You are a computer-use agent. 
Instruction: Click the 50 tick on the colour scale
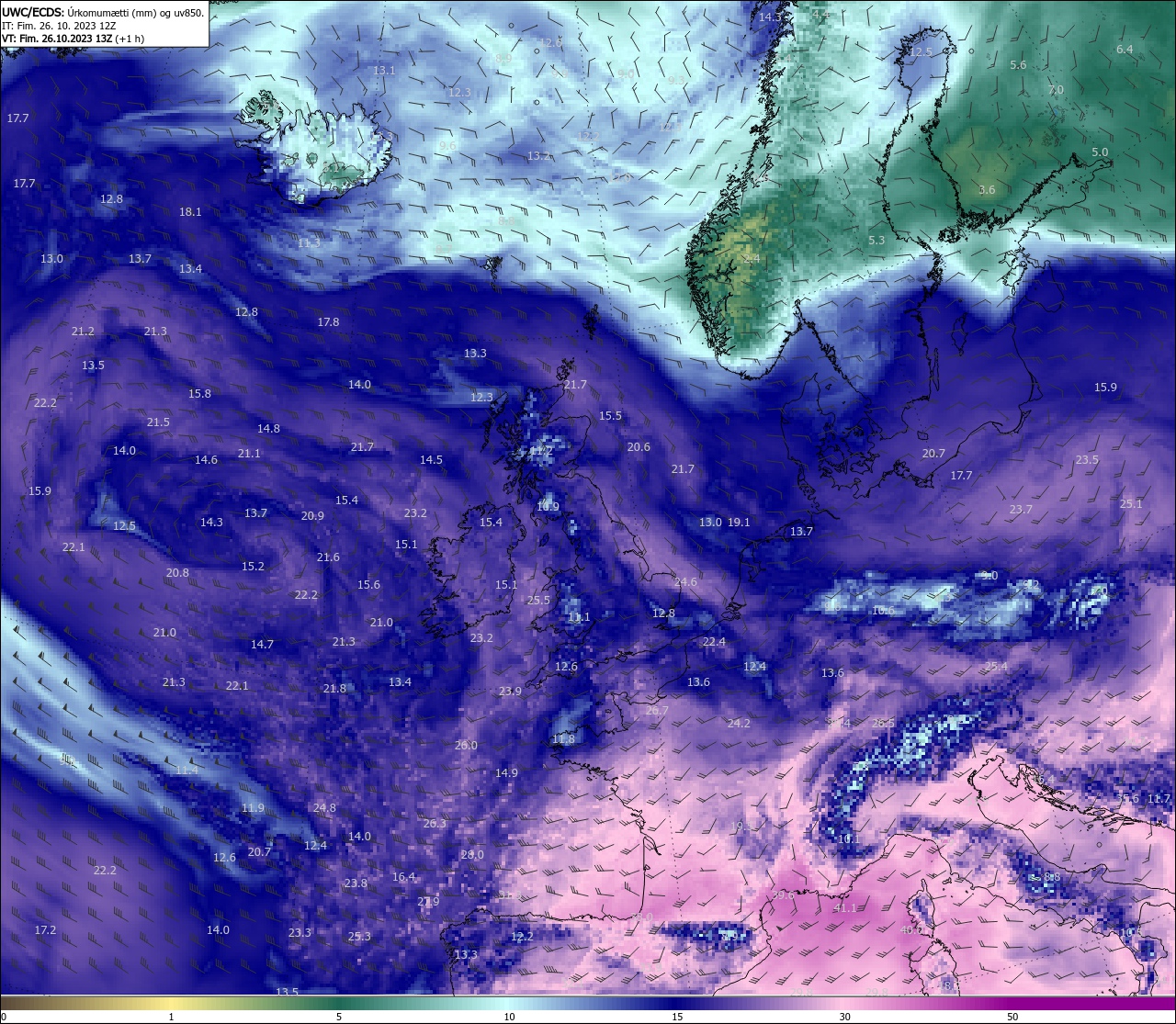coord(1012,1017)
